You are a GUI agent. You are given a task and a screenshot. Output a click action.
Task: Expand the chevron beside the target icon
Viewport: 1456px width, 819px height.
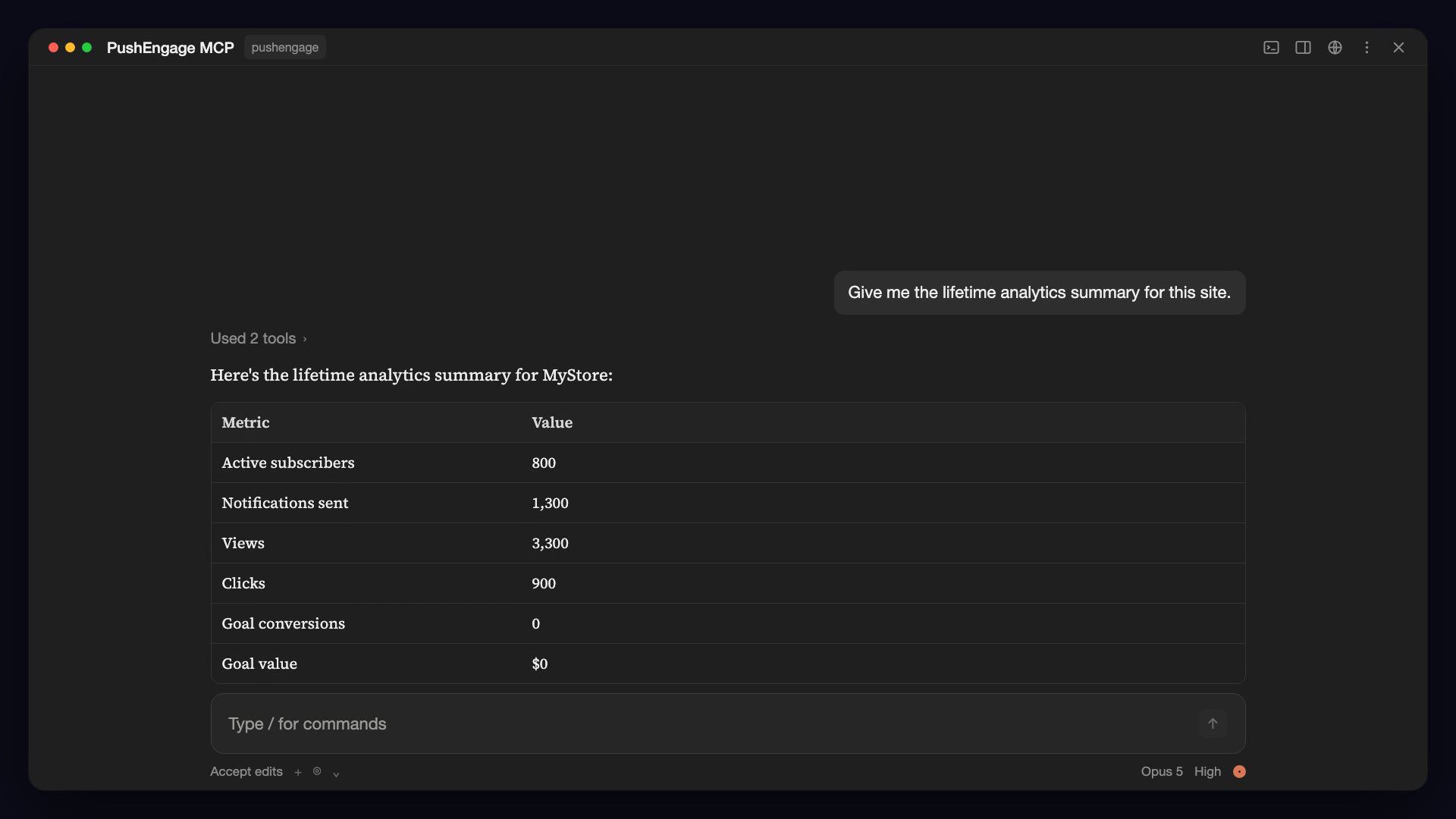(336, 773)
